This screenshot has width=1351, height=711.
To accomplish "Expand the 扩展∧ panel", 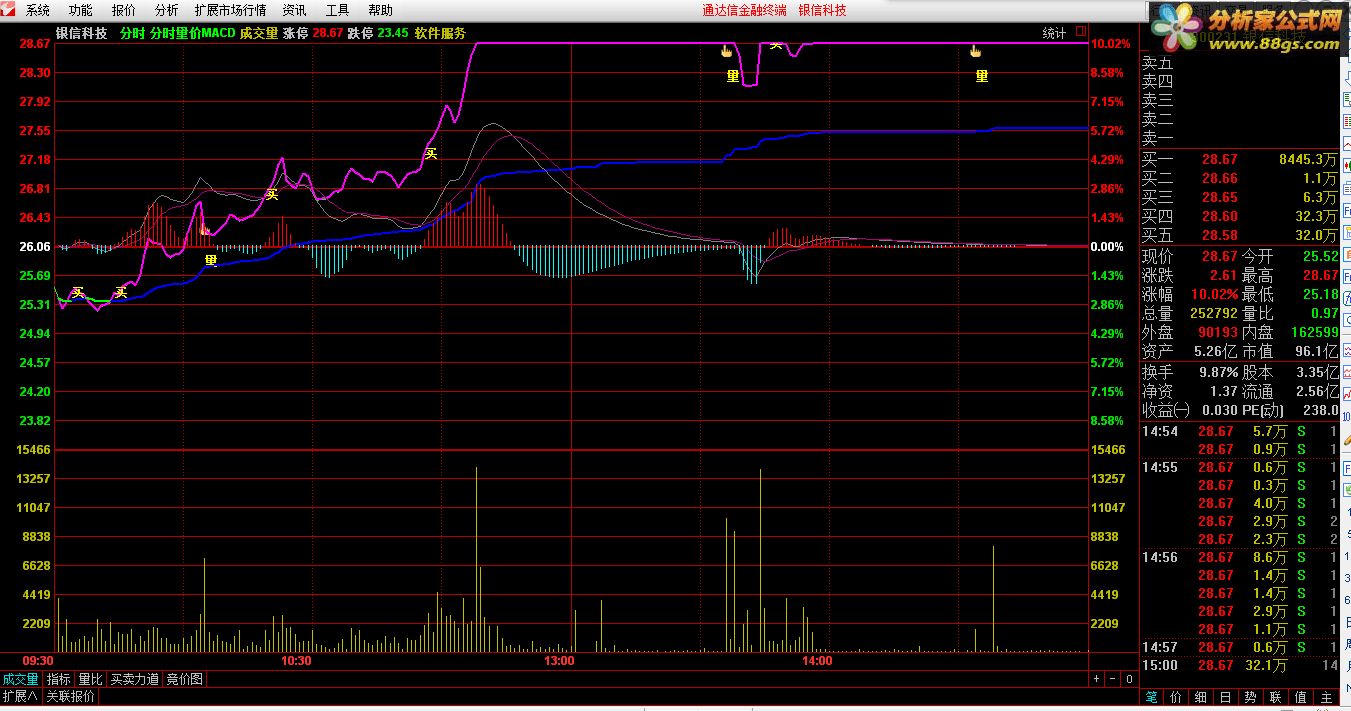I will point(19,696).
